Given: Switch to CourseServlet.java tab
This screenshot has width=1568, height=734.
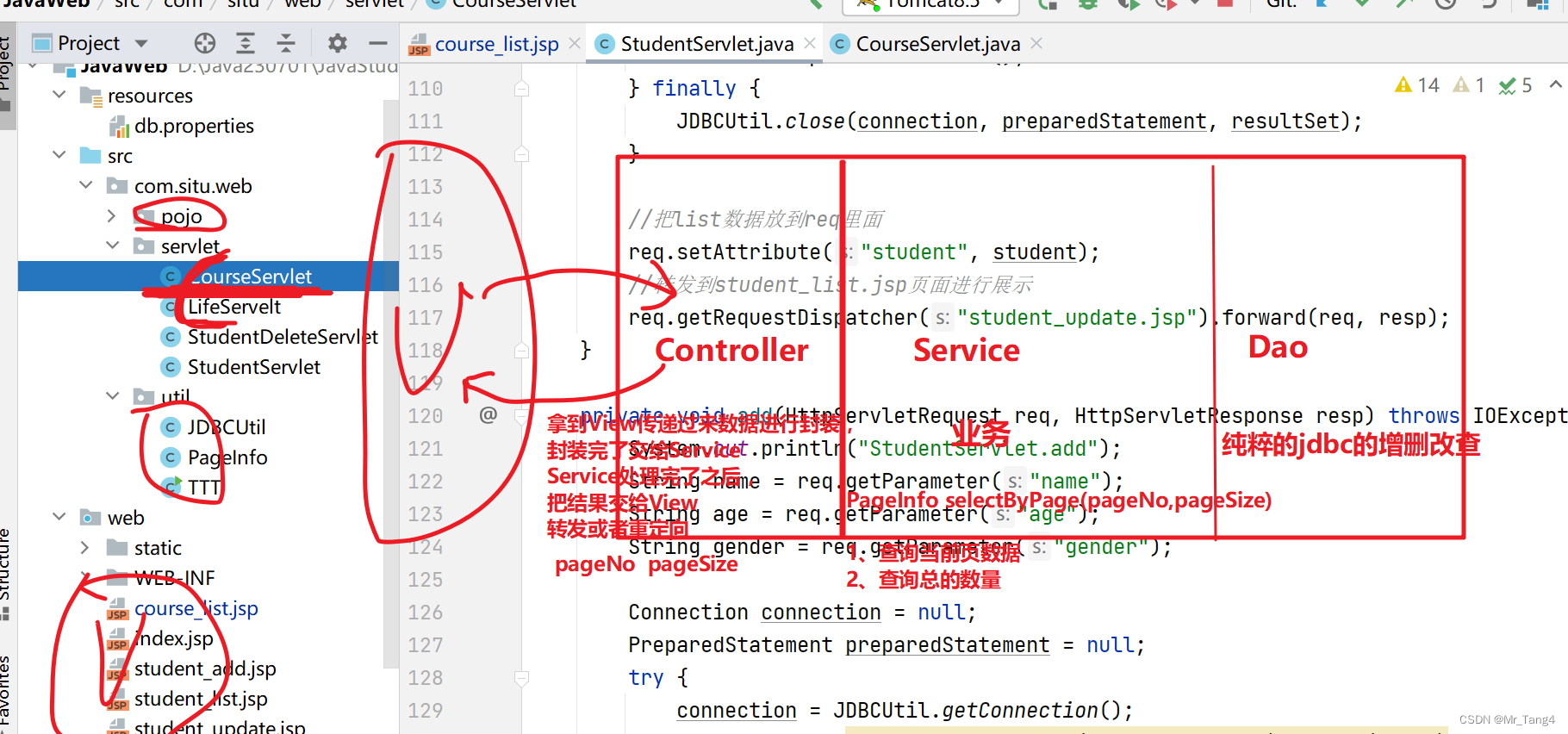Looking at the screenshot, I should point(937,44).
